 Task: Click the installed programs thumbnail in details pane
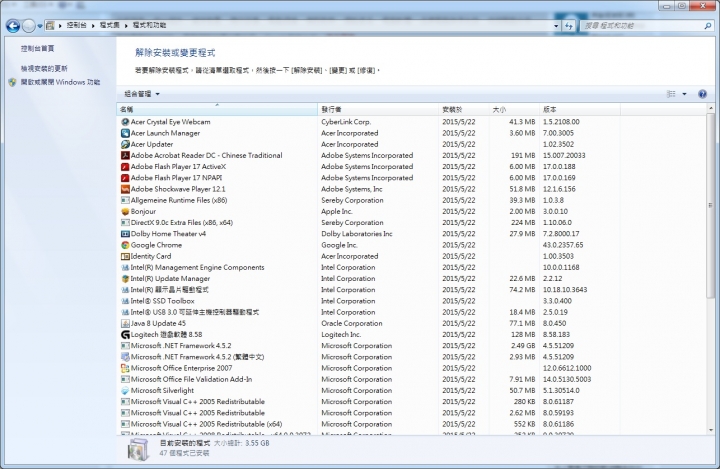click(138, 449)
